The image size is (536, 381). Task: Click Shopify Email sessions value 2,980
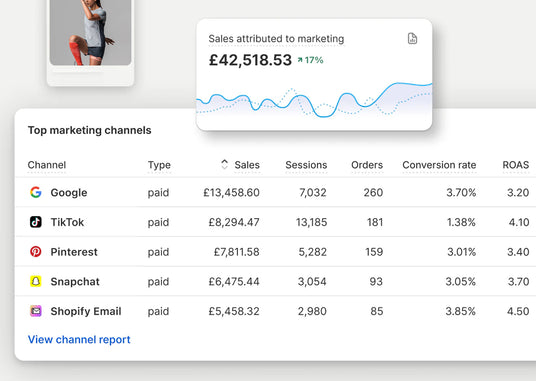pos(312,312)
